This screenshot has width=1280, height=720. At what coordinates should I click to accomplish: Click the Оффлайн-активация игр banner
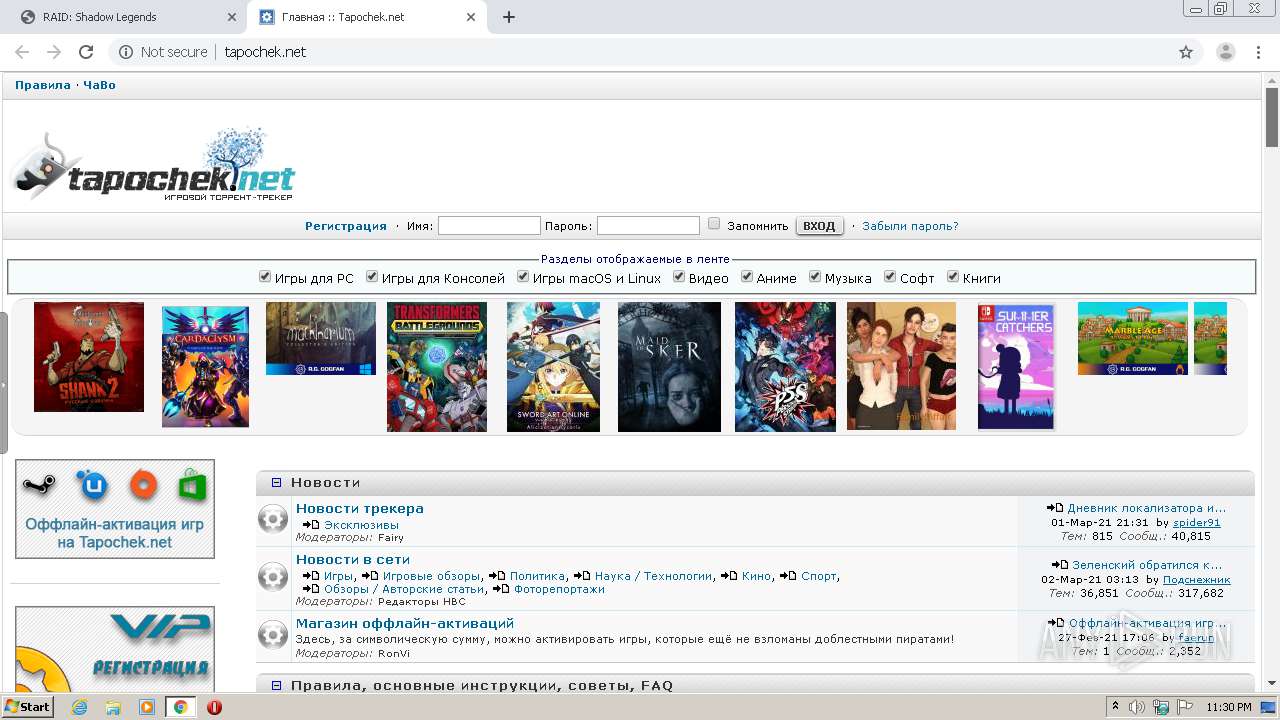pos(115,509)
